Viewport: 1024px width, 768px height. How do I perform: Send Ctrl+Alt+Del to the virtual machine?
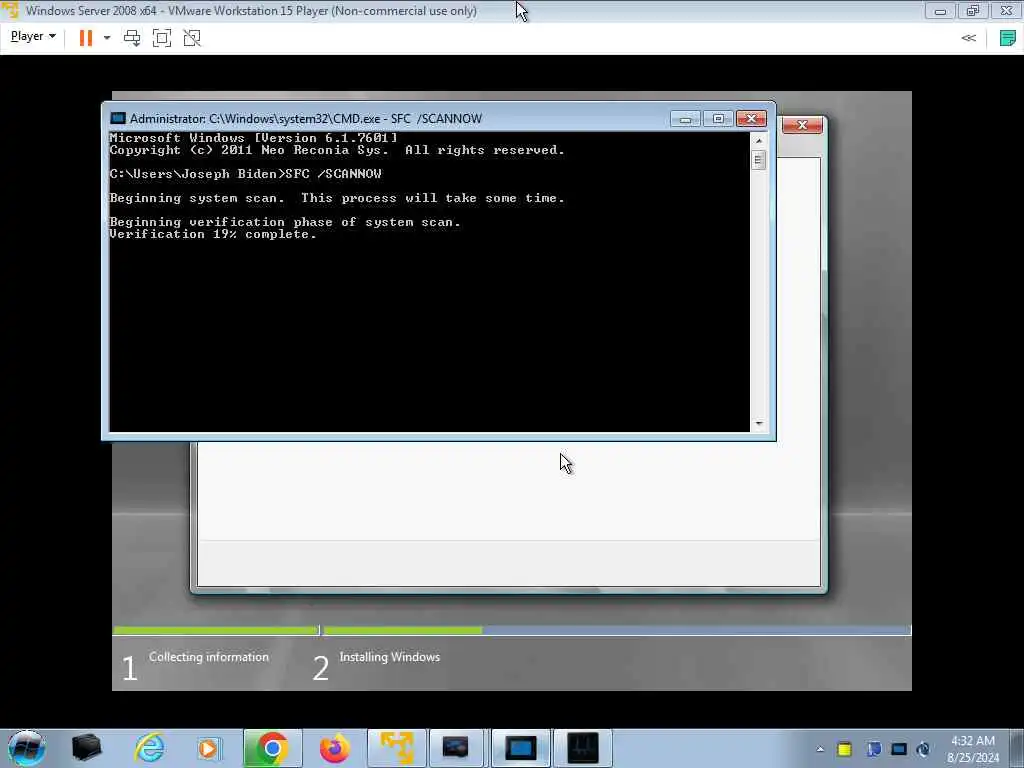[x=132, y=38]
